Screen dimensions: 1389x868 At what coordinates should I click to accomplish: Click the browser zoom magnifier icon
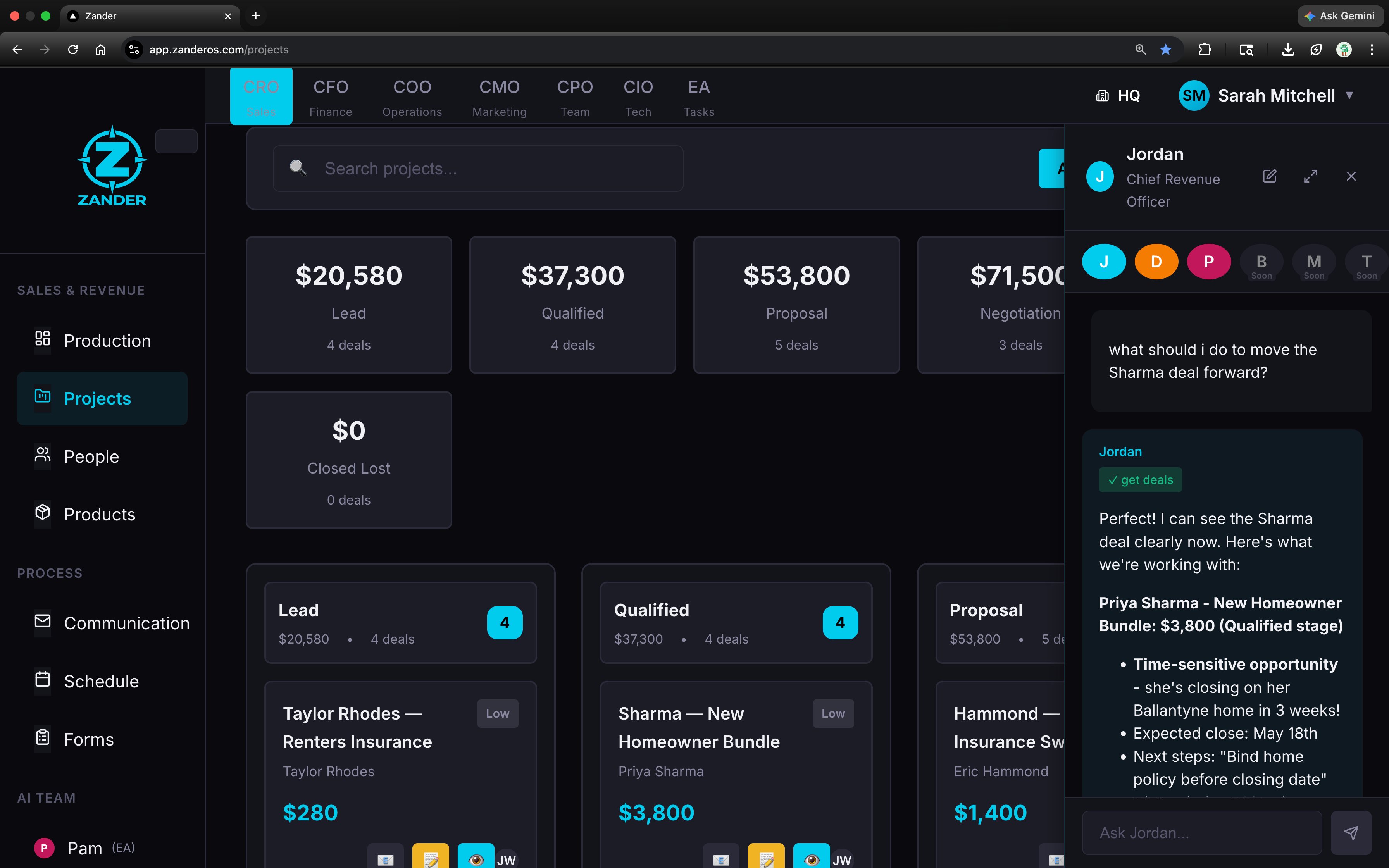1141,49
